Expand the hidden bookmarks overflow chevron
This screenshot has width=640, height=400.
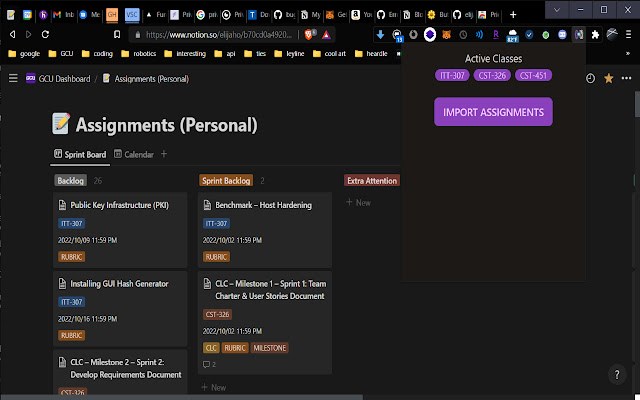pos(627,53)
